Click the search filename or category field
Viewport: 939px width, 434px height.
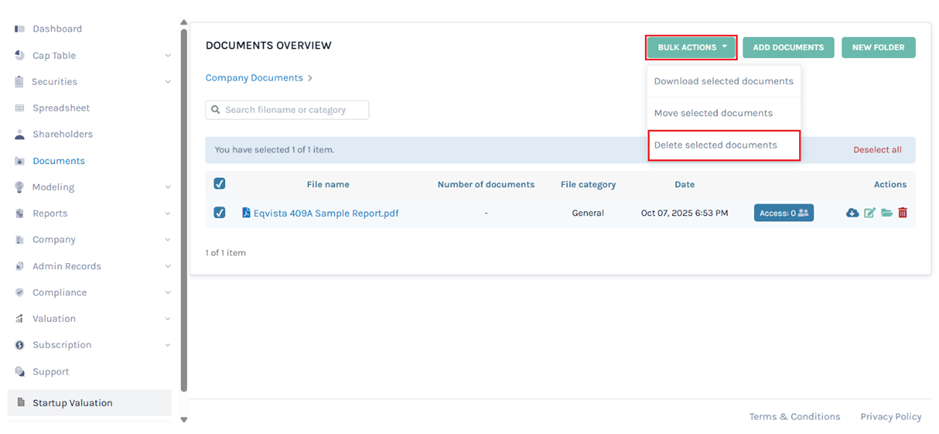[x=293, y=110]
